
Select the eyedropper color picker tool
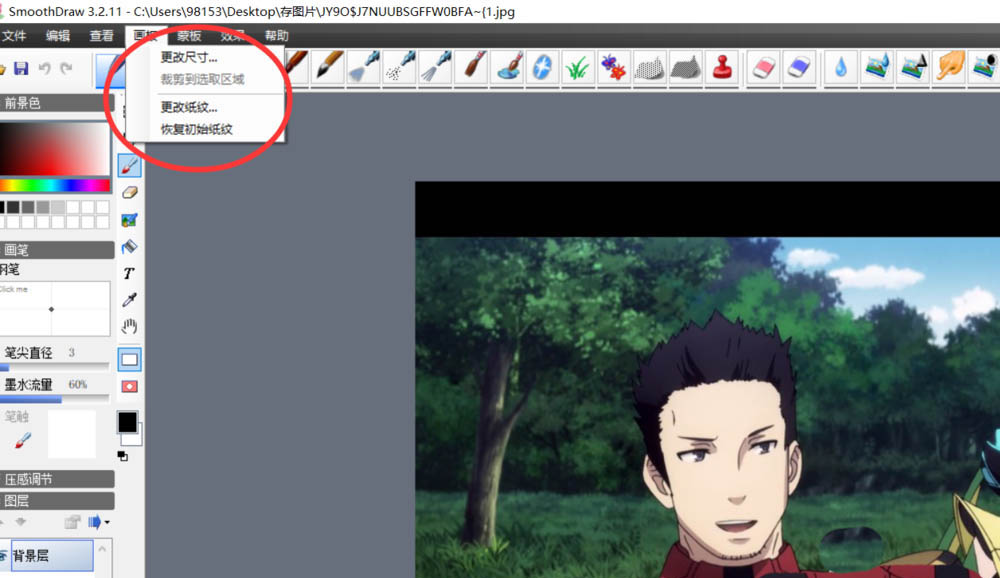pos(129,300)
